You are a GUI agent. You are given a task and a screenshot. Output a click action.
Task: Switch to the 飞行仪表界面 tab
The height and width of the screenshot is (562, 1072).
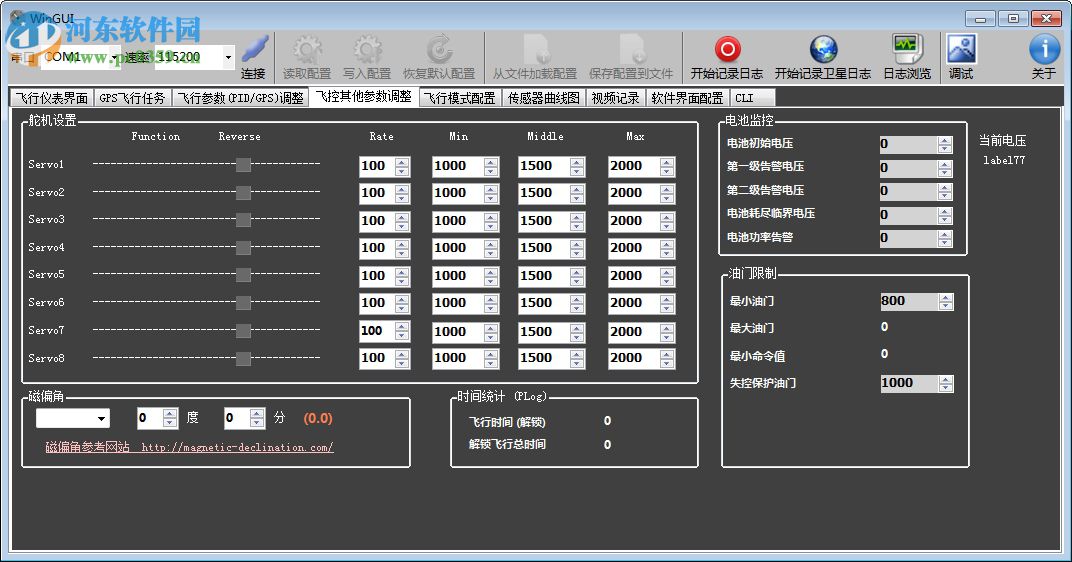pyautogui.click(x=52, y=98)
